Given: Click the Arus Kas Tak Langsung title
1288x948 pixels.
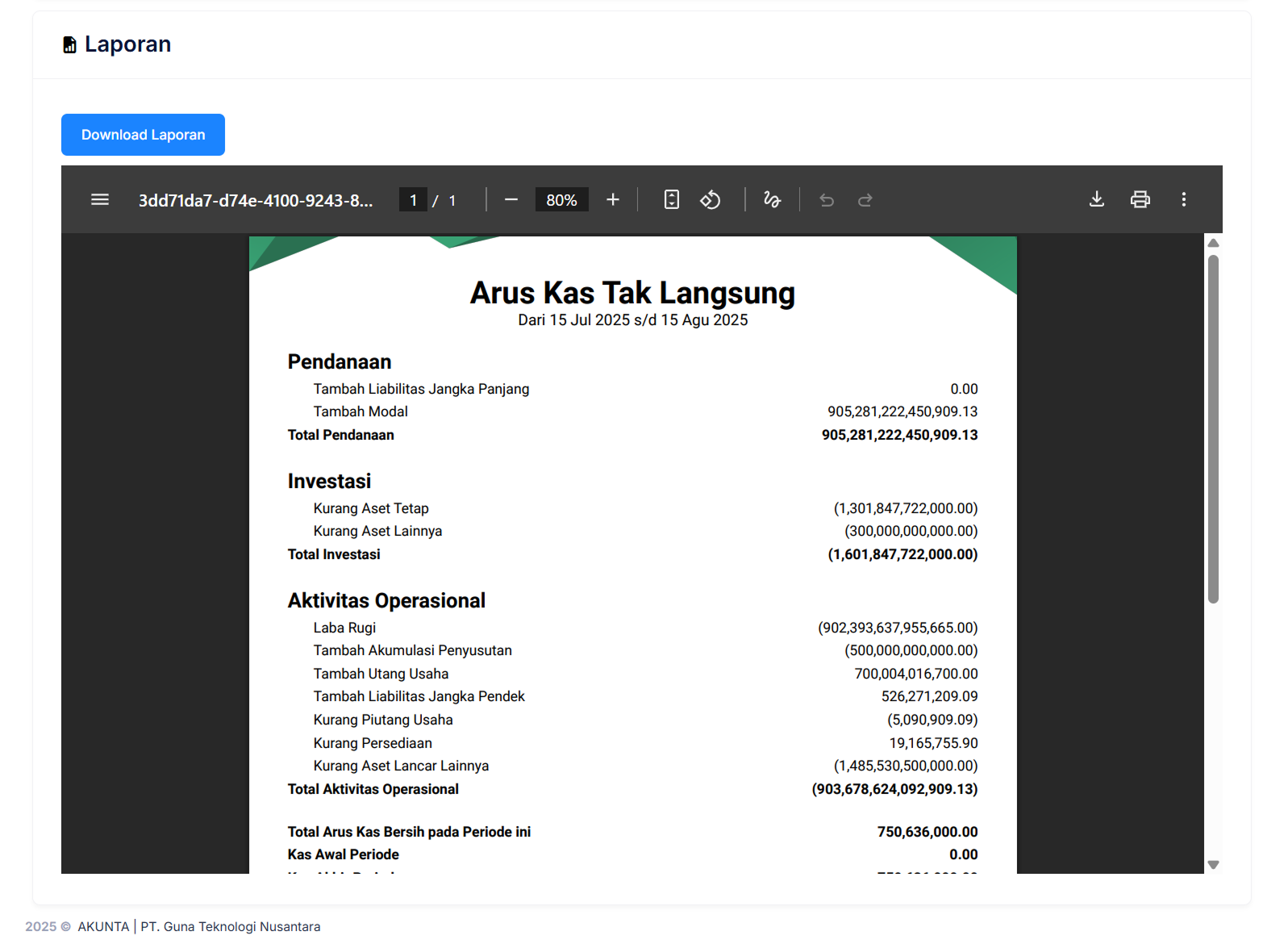Looking at the screenshot, I should point(632,293).
